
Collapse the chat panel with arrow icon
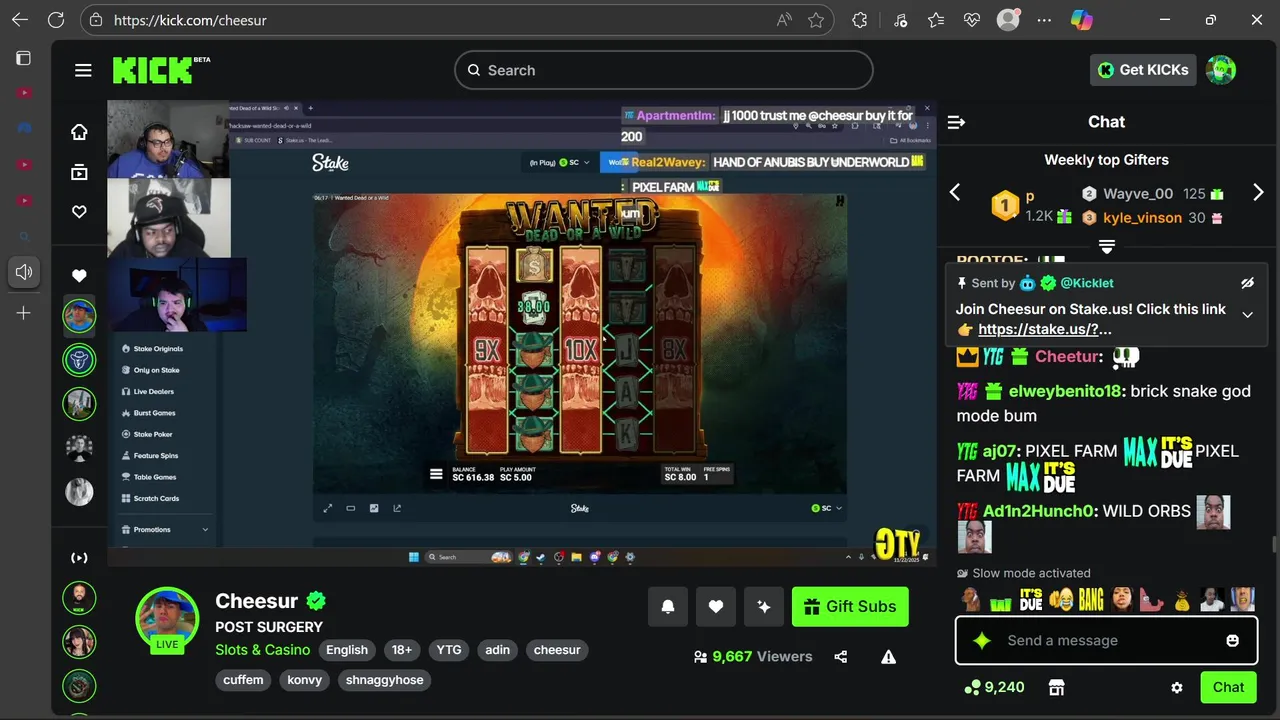pyautogui.click(x=956, y=122)
